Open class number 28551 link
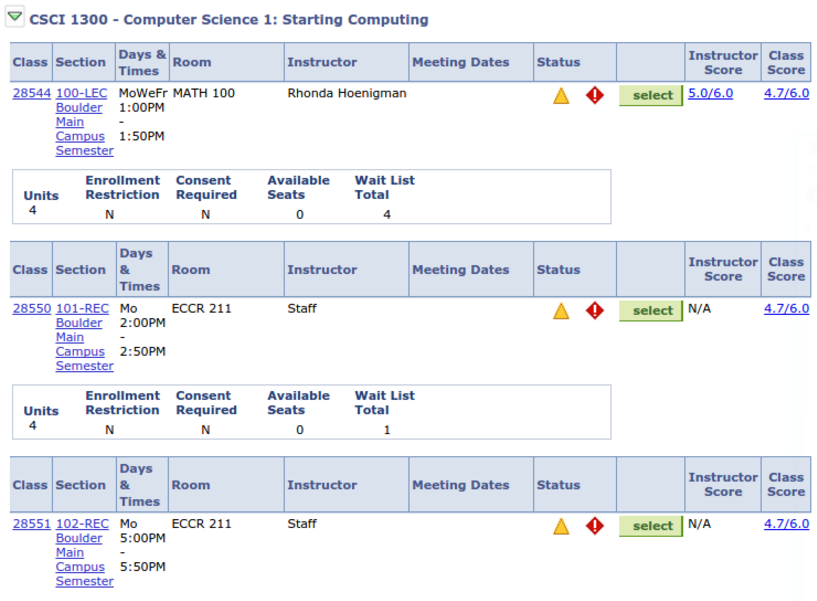The width and height of the screenshot is (817, 601). click(32, 524)
